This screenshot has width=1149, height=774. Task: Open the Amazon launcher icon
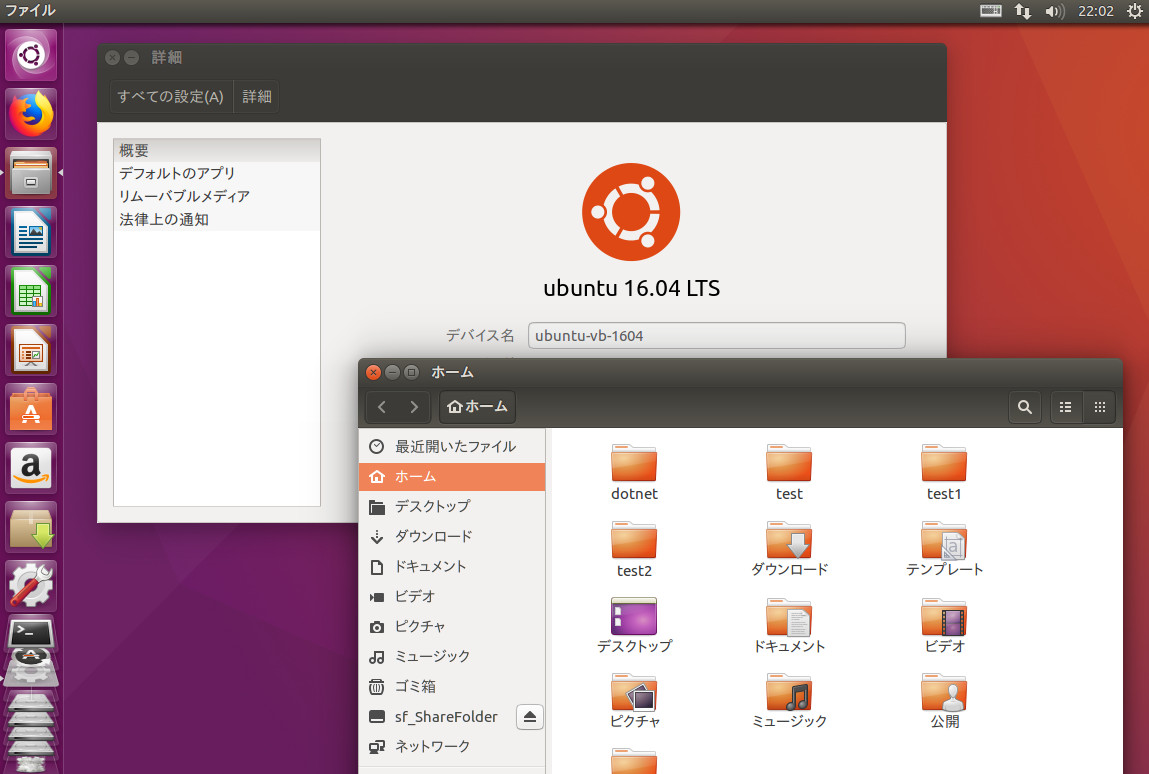31,468
